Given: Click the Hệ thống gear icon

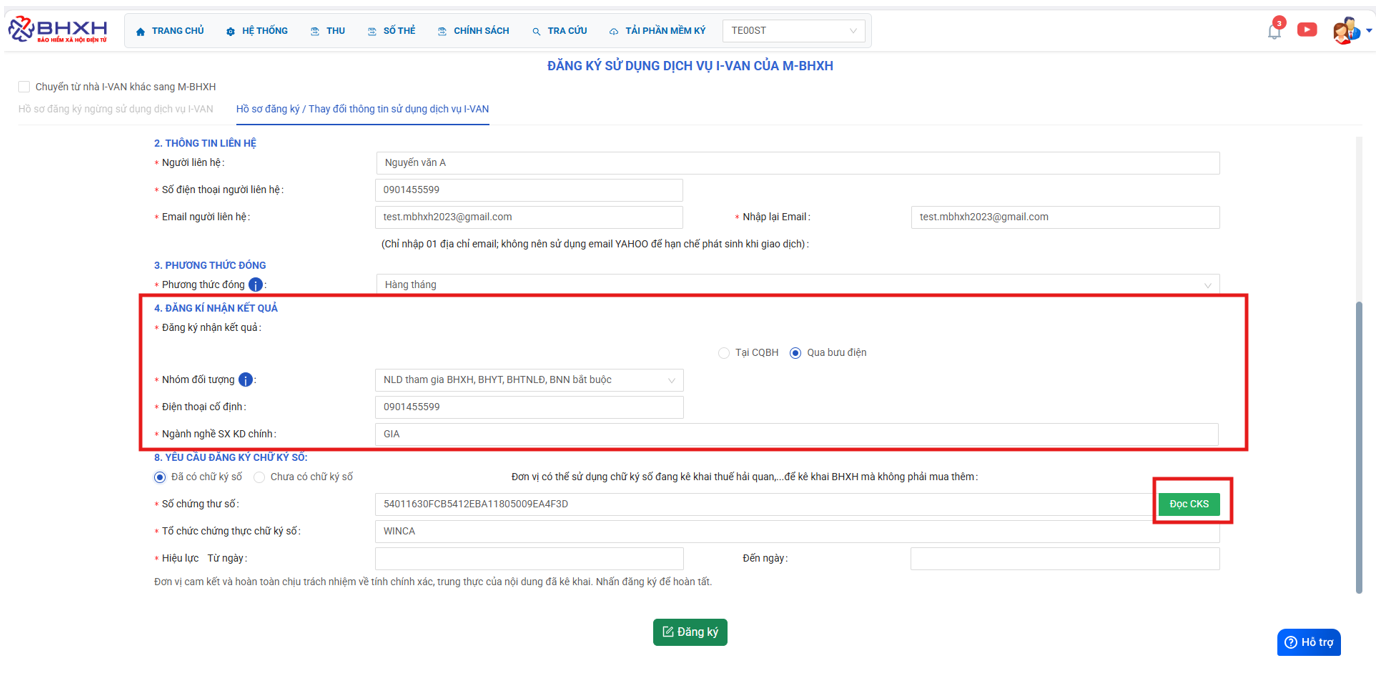Looking at the screenshot, I should [230, 32].
